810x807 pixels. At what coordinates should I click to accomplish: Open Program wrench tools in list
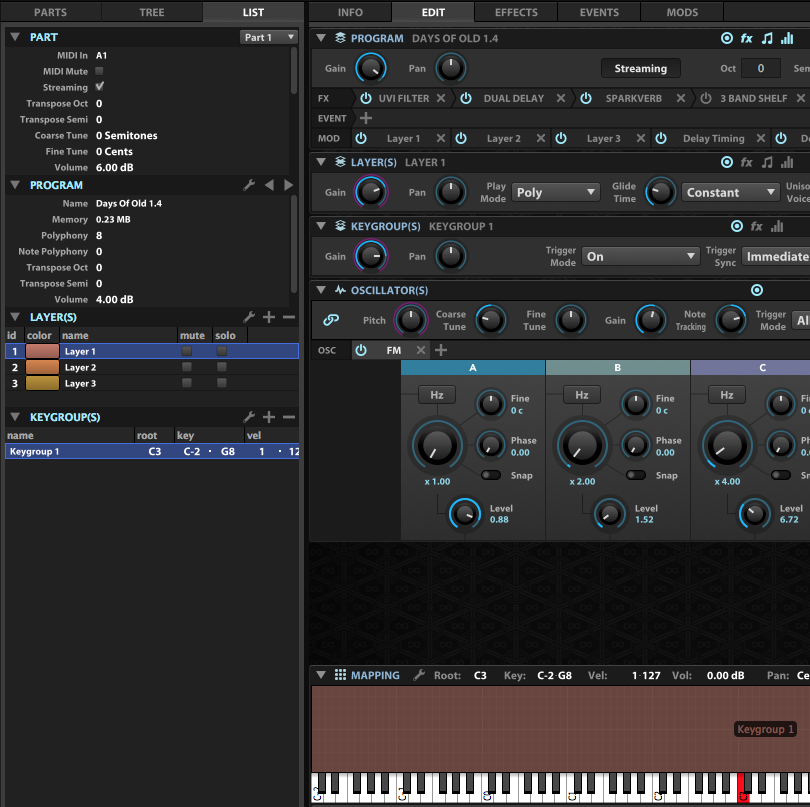pyautogui.click(x=249, y=185)
